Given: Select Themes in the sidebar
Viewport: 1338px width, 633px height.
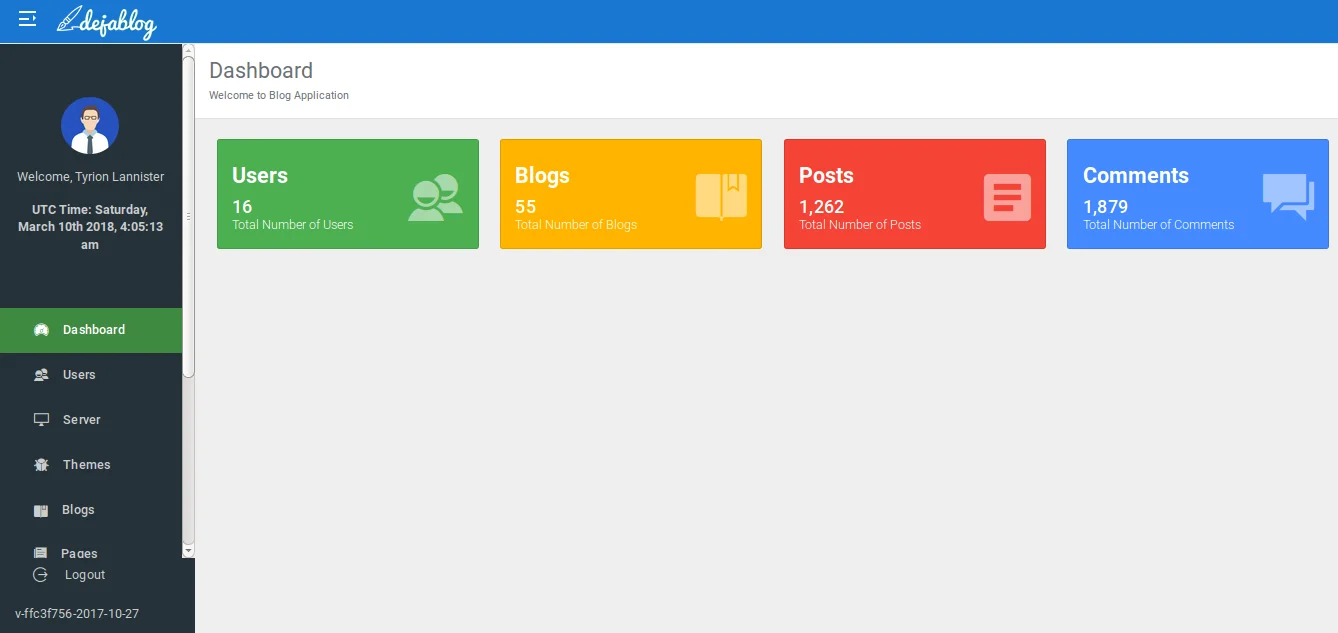Looking at the screenshot, I should click(86, 465).
